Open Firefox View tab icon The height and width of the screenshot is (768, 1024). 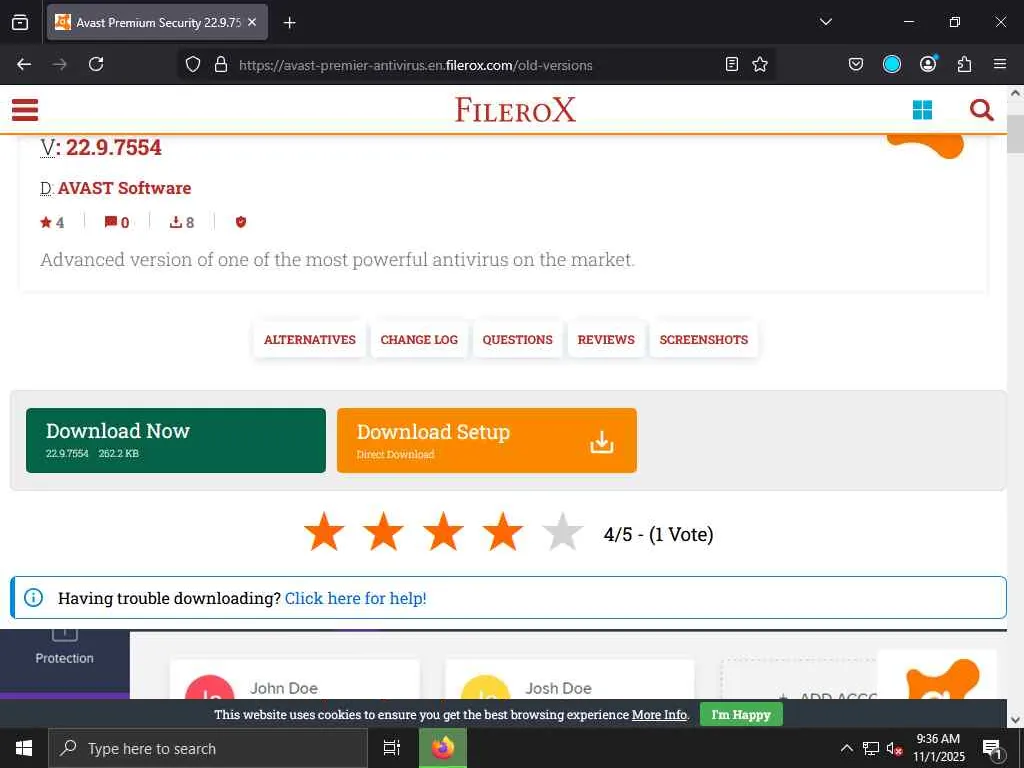20,22
